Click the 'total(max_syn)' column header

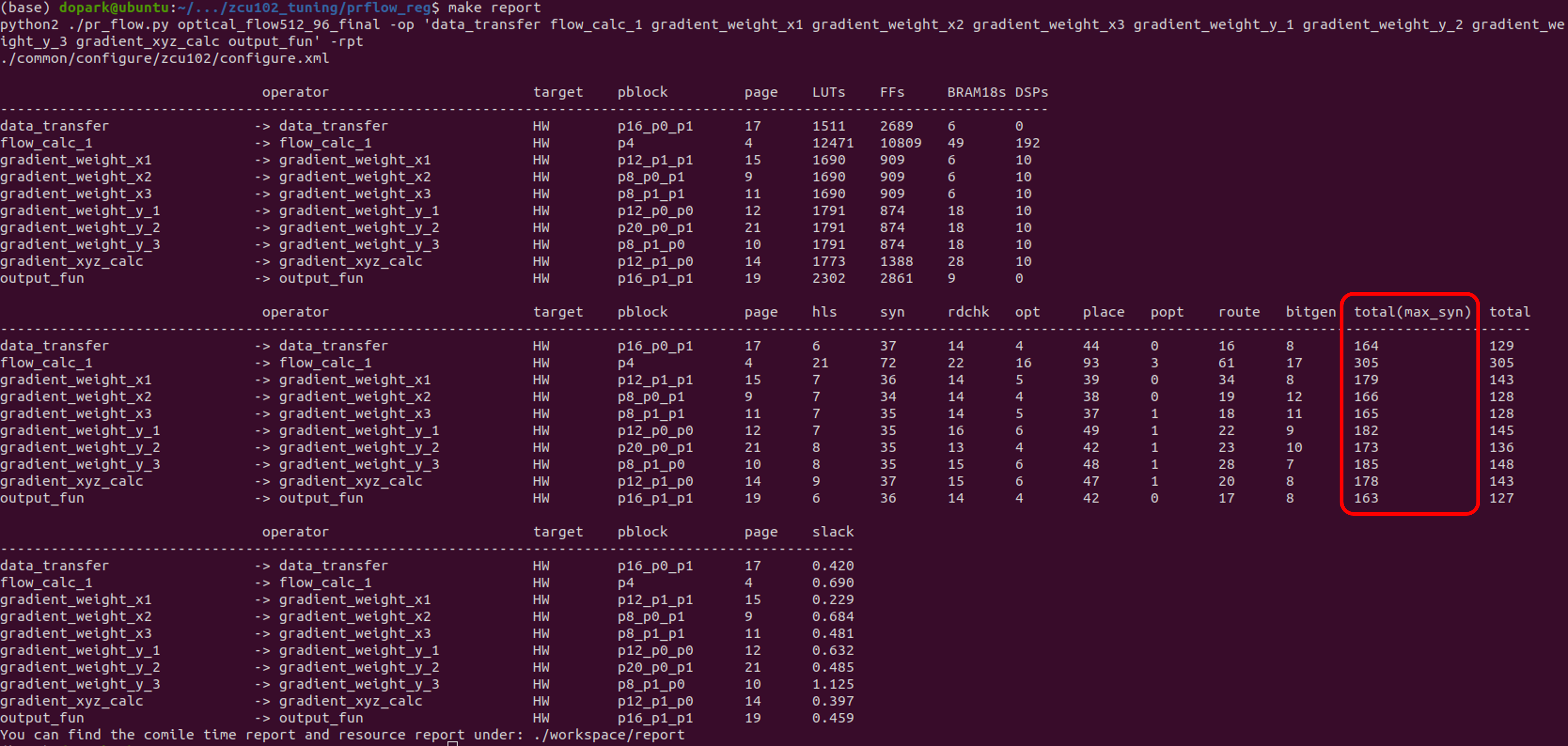pos(1412,312)
